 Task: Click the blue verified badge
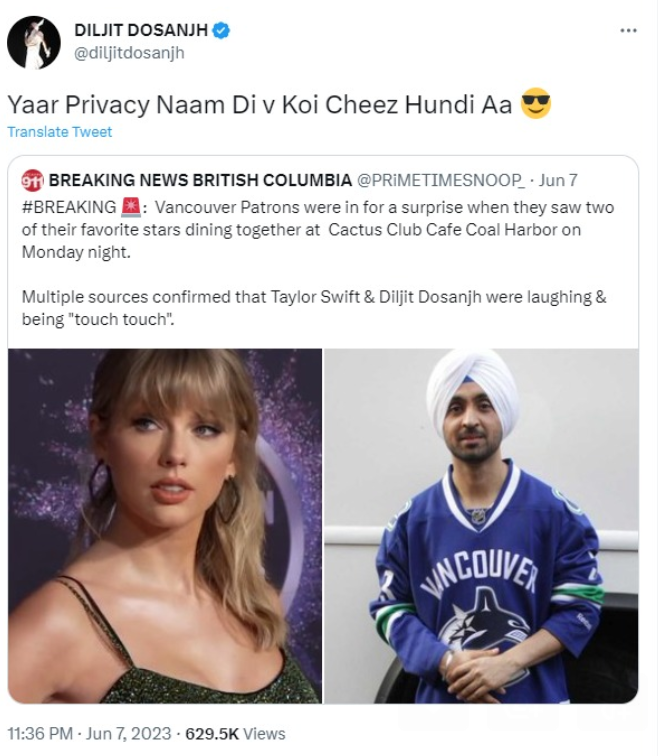pyautogui.click(x=221, y=30)
